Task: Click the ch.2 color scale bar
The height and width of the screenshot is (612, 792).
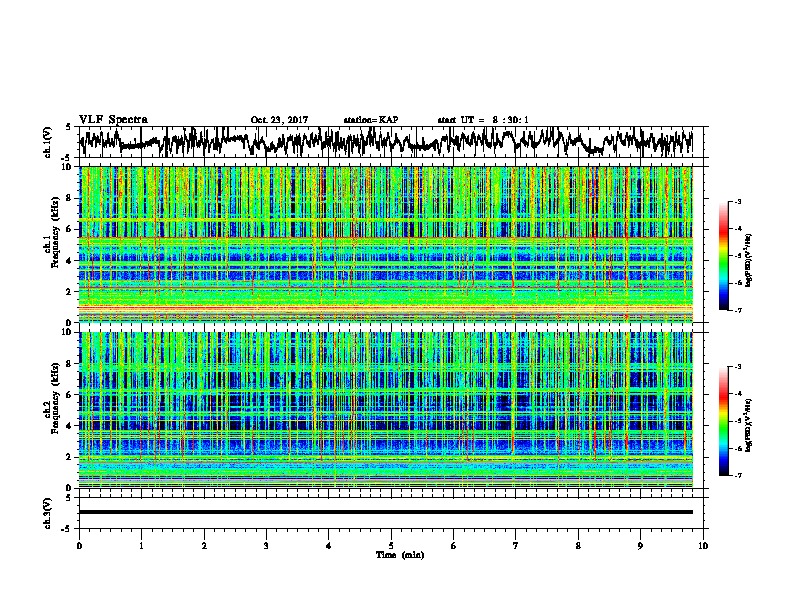Action: tap(724, 421)
